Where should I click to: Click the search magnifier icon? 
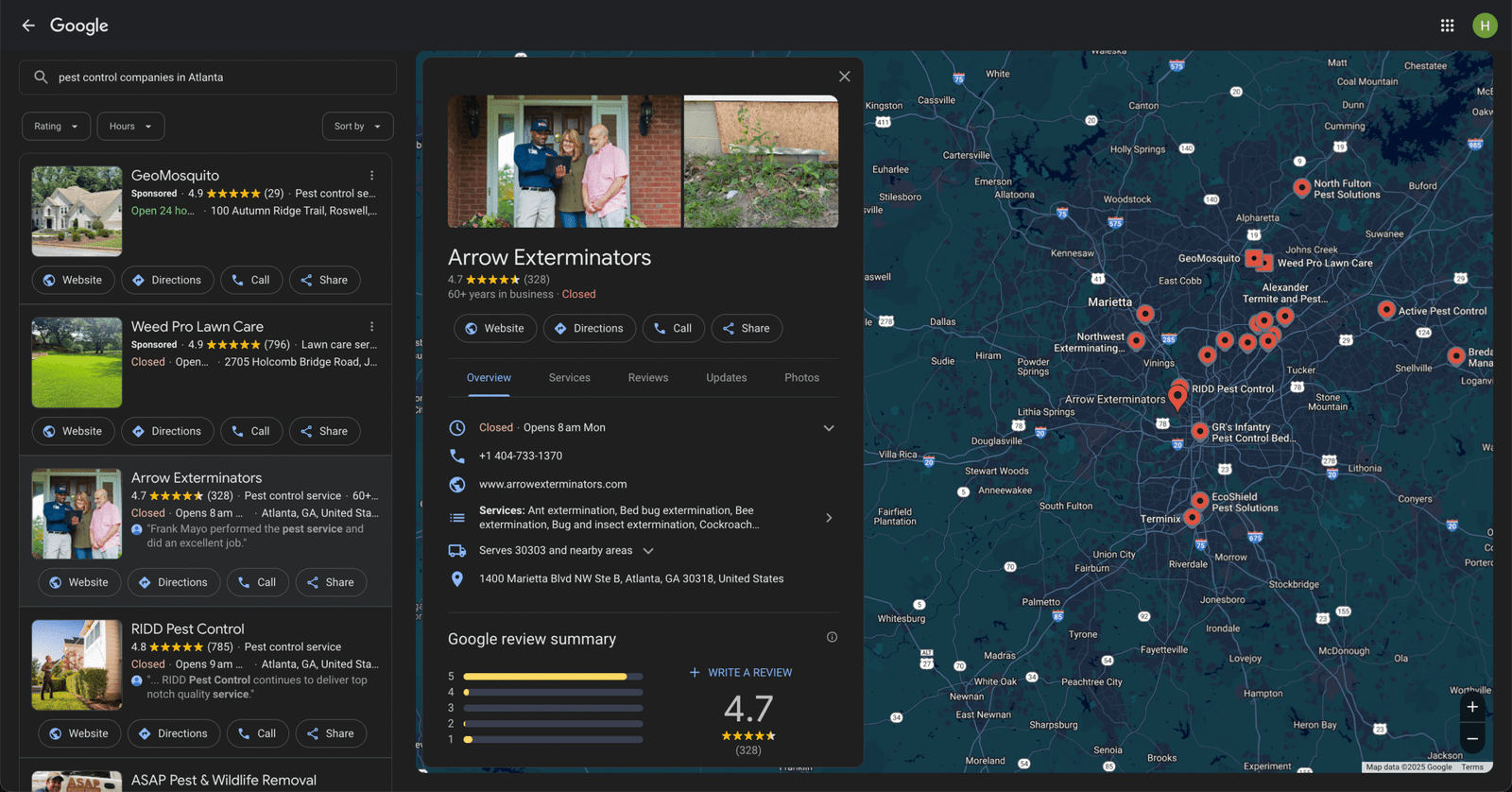41,77
